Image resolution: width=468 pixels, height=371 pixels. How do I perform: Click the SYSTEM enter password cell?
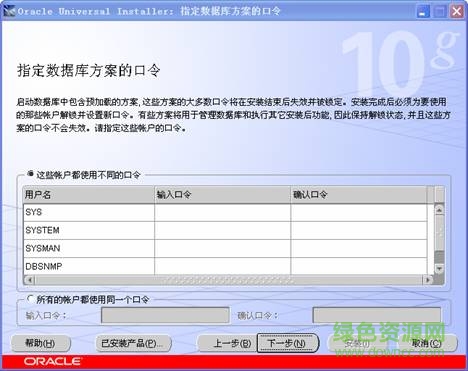222,230
